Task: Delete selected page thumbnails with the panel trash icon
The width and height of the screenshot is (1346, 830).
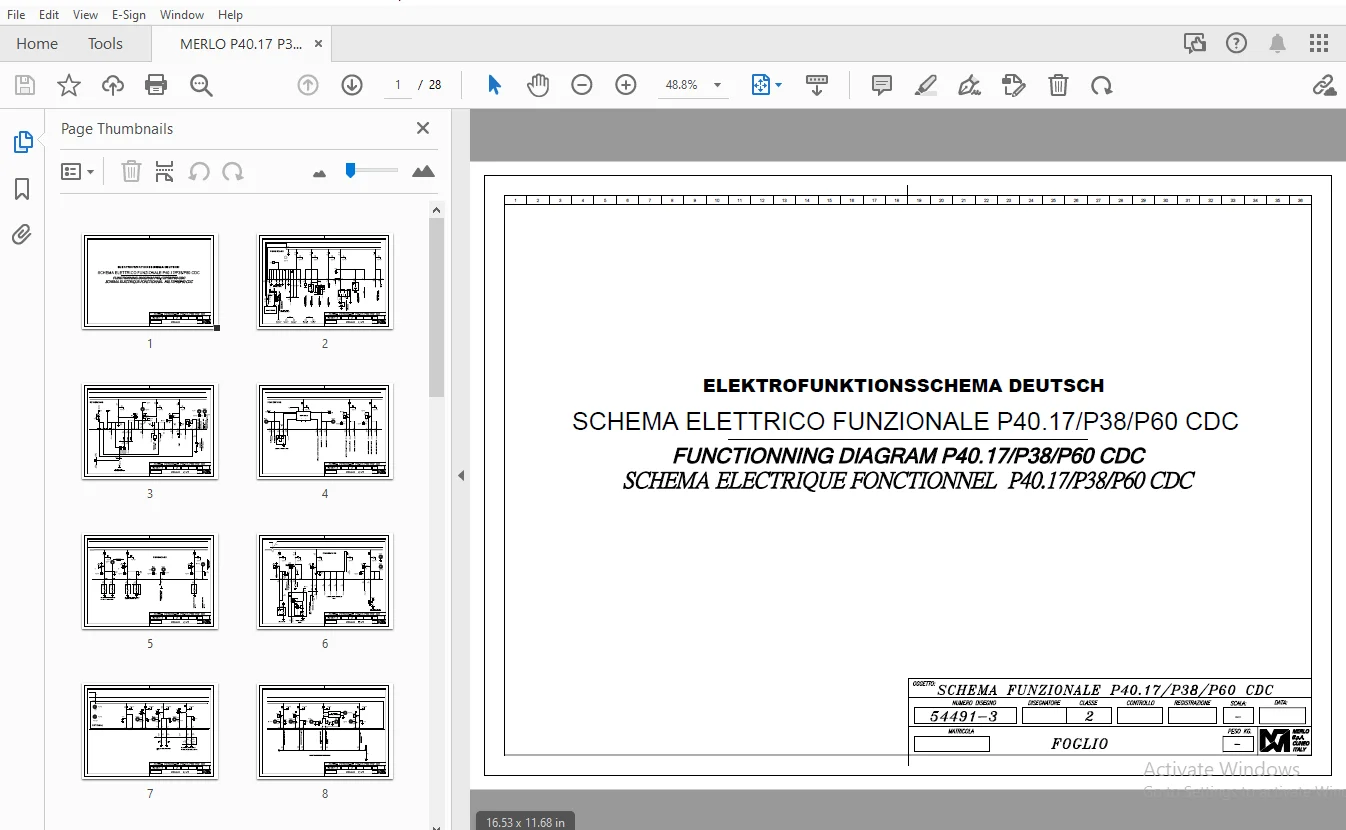Action: tap(131, 172)
